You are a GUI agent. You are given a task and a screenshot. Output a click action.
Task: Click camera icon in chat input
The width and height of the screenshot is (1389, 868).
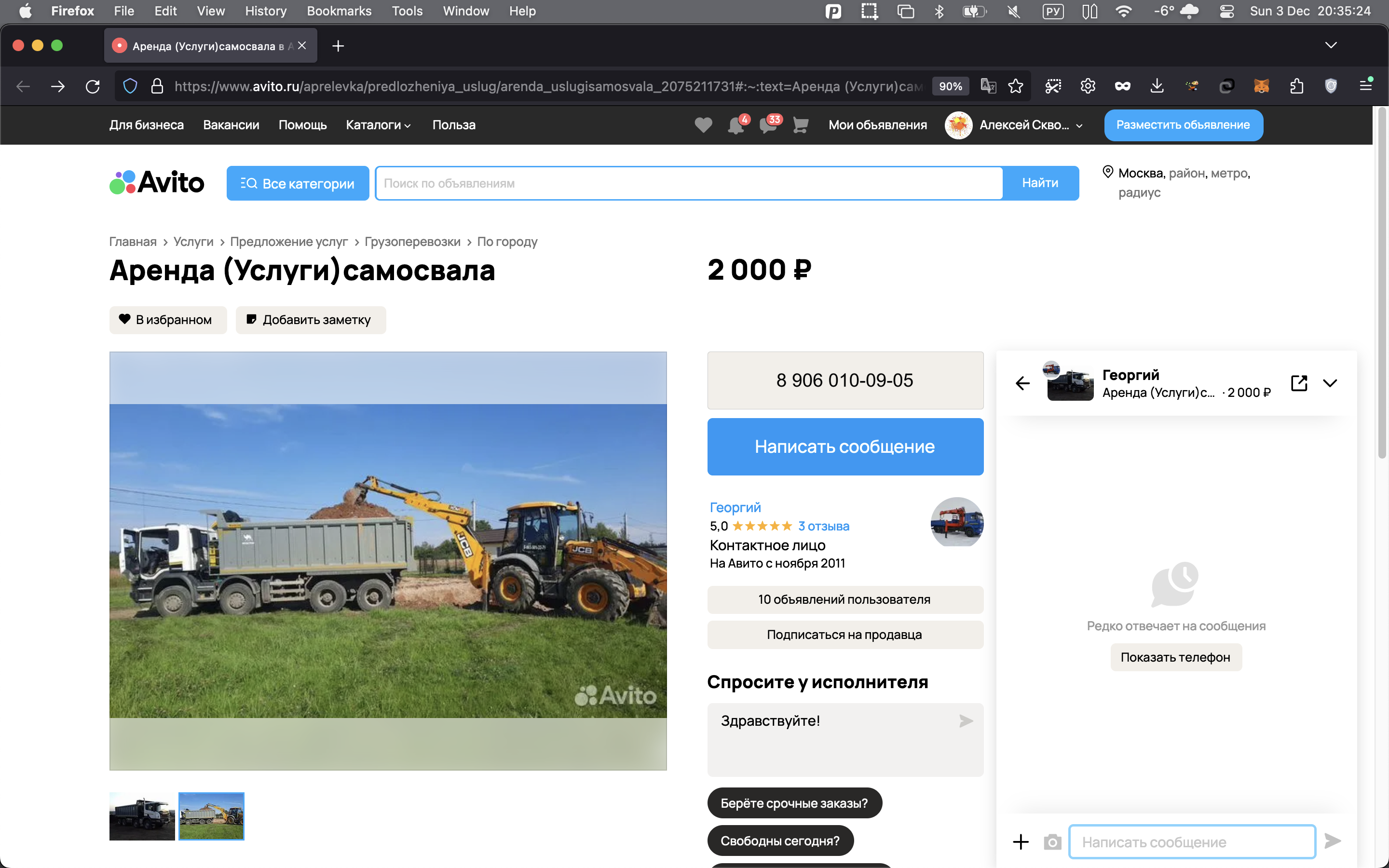pyautogui.click(x=1052, y=841)
